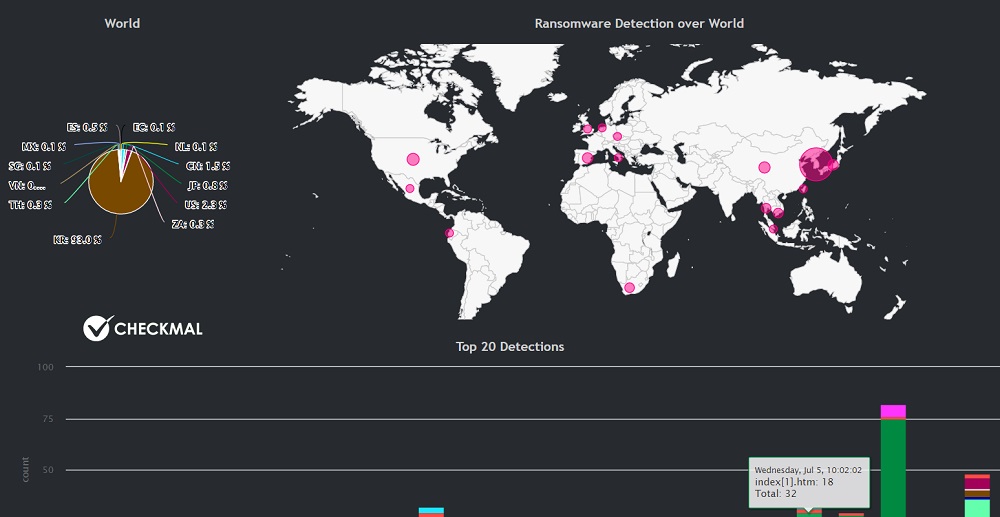Click the Ransomware Detection over World heading
Viewport: 1000px width, 517px height.
[639, 23]
